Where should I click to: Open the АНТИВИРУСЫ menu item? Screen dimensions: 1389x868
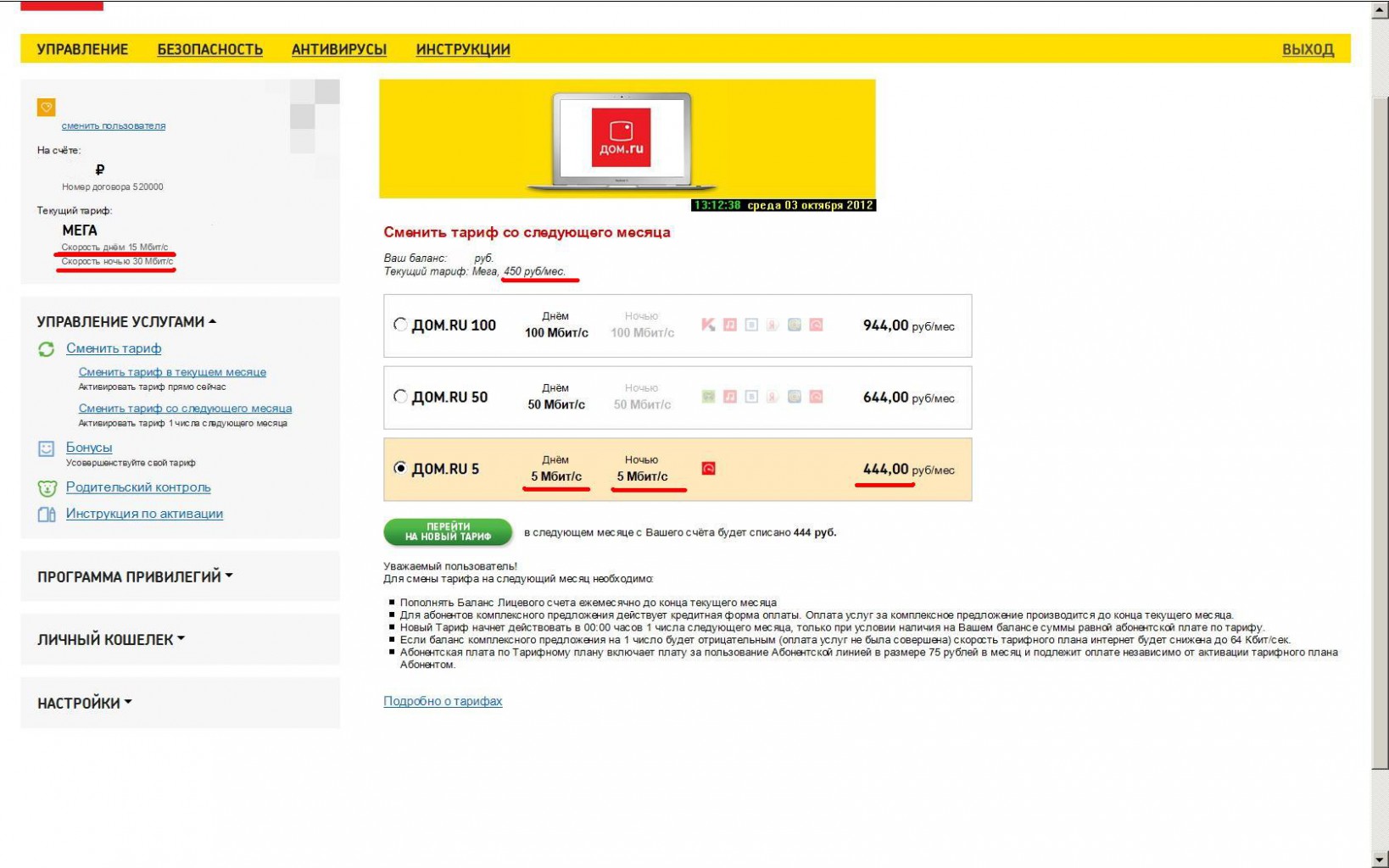pos(339,49)
